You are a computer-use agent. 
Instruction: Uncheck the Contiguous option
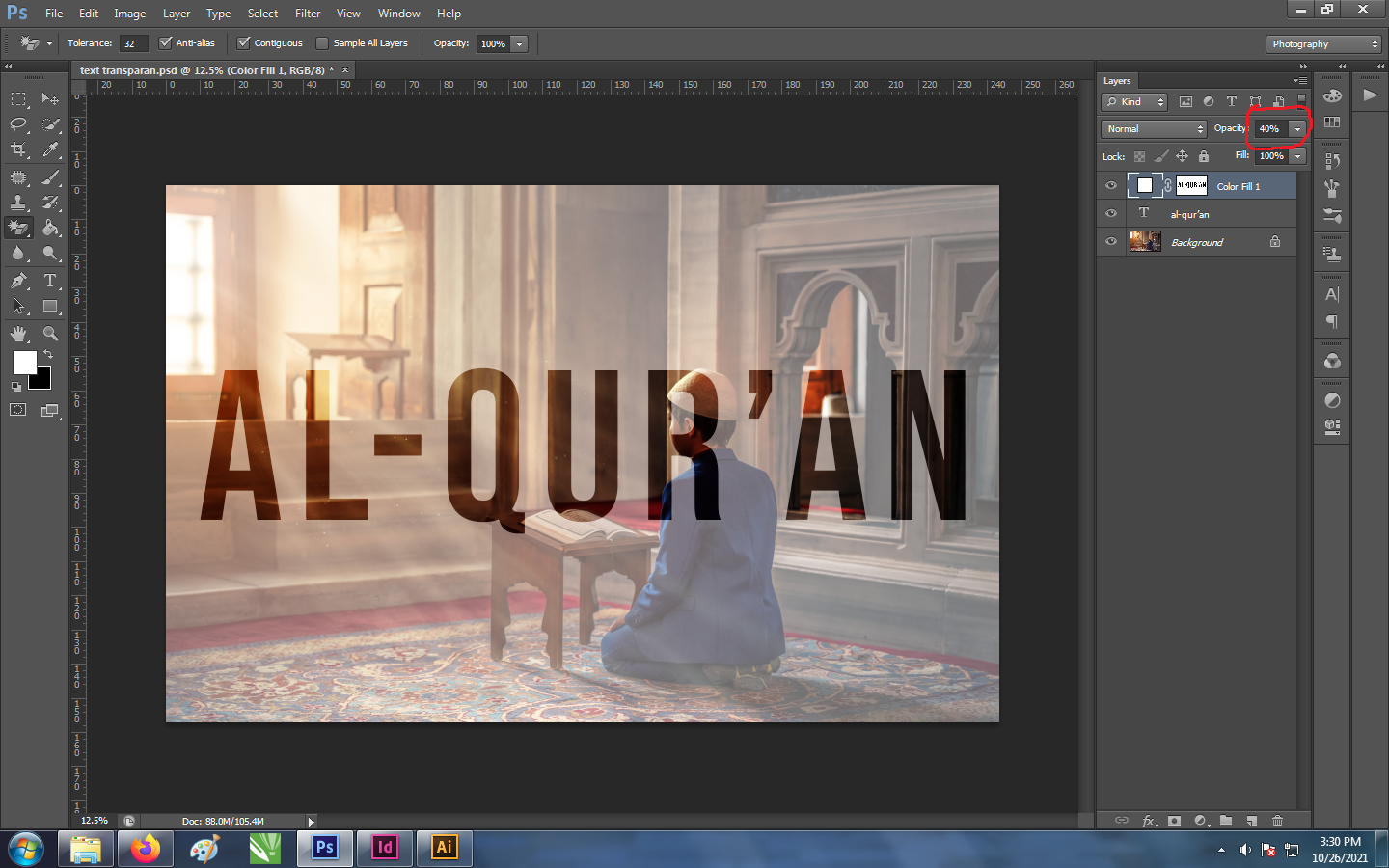[244, 43]
